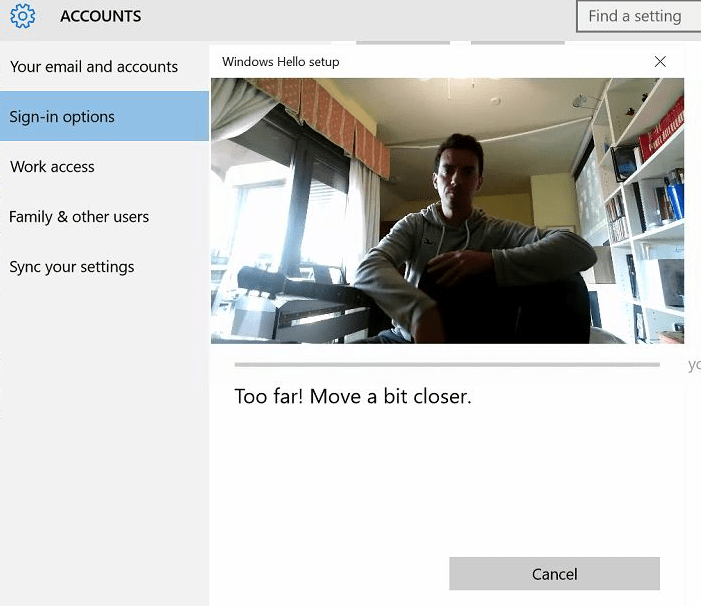Click the ACCOUNTS page heading

(100, 16)
